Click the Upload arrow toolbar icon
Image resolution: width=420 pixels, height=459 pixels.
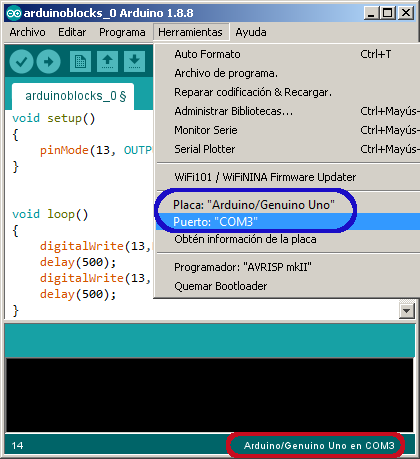click(x=48, y=61)
